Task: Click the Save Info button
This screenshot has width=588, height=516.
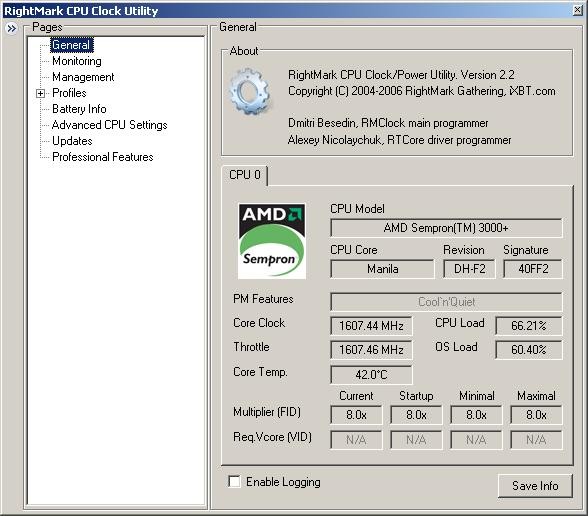Action: point(535,486)
